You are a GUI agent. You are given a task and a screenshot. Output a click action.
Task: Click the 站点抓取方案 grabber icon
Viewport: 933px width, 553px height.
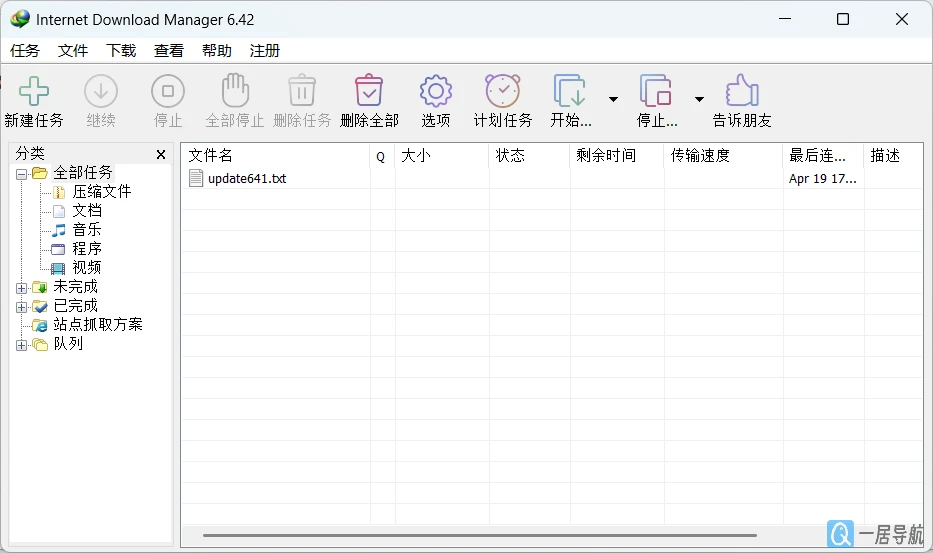coord(40,326)
